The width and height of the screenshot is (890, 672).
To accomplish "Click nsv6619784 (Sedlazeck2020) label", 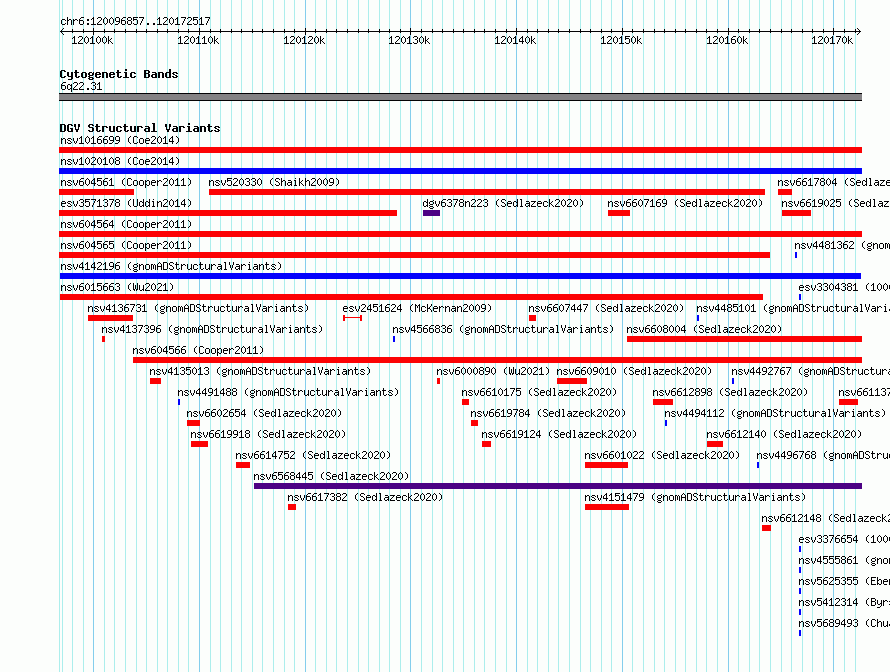I will pyautogui.click(x=548, y=413).
